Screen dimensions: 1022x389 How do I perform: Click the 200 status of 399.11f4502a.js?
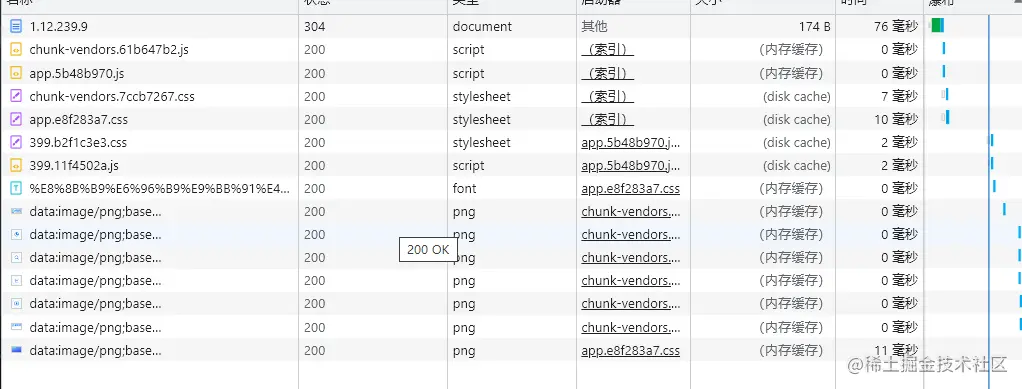(x=314, y=166)
